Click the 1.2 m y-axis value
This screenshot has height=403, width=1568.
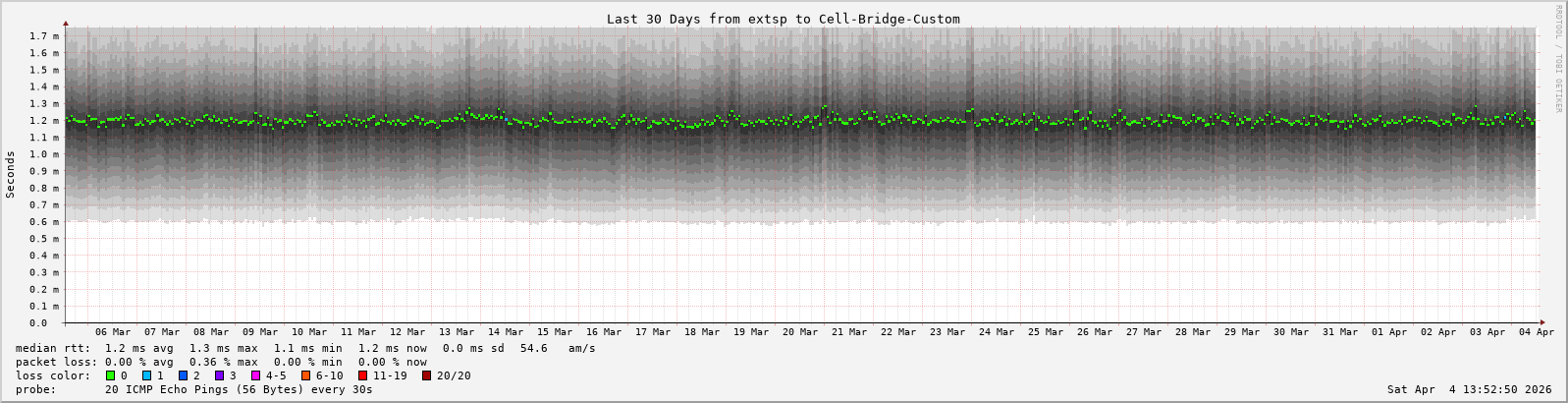coord(43,121)
